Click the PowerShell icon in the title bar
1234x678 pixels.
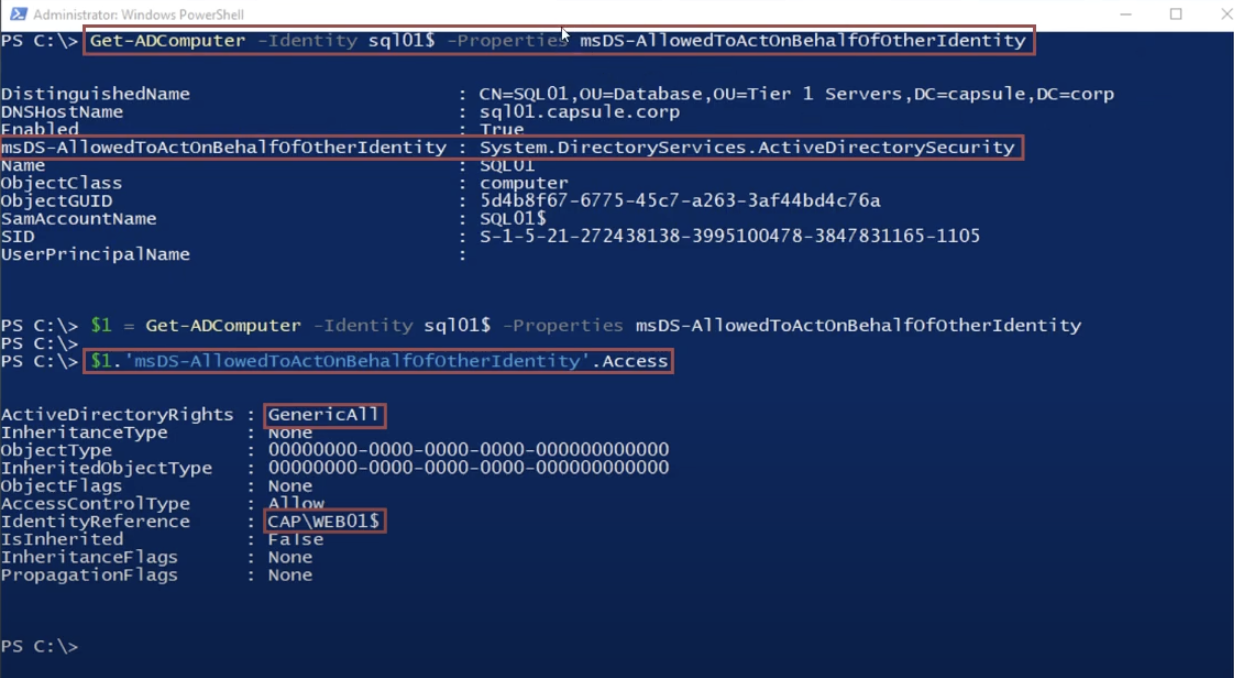point(17,14)
